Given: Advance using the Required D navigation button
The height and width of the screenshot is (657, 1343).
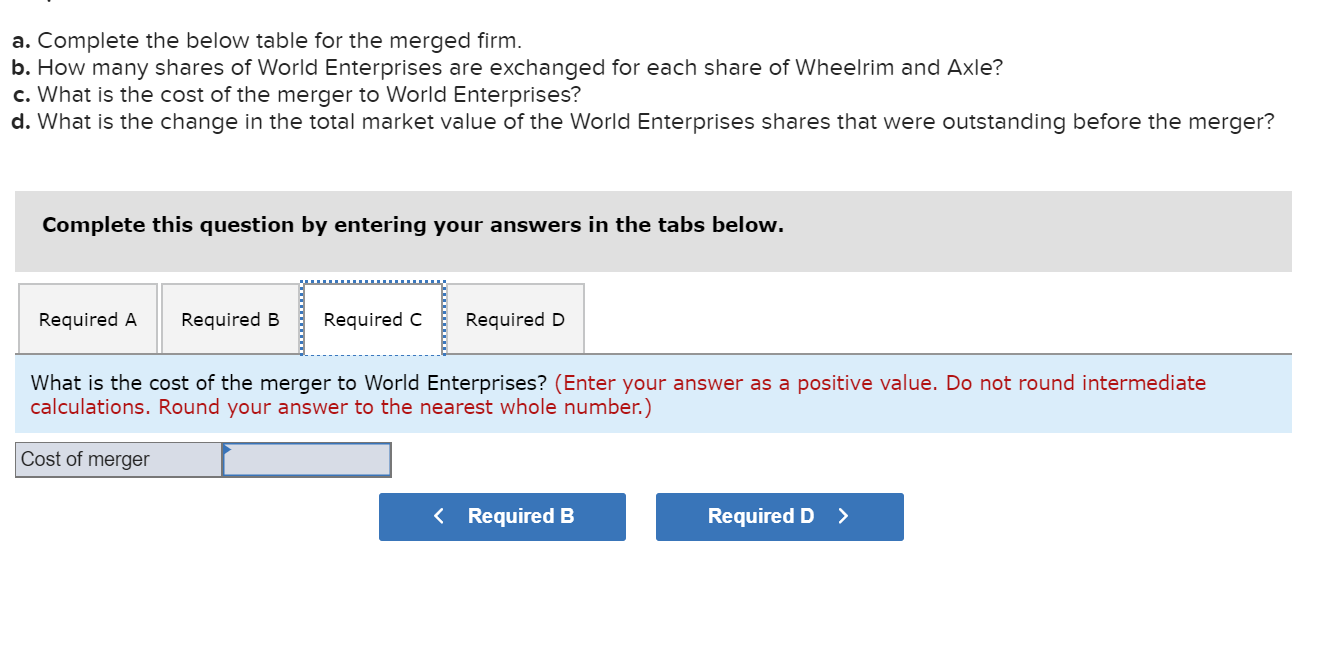Looking at the screenshot, I should [779, 516].
